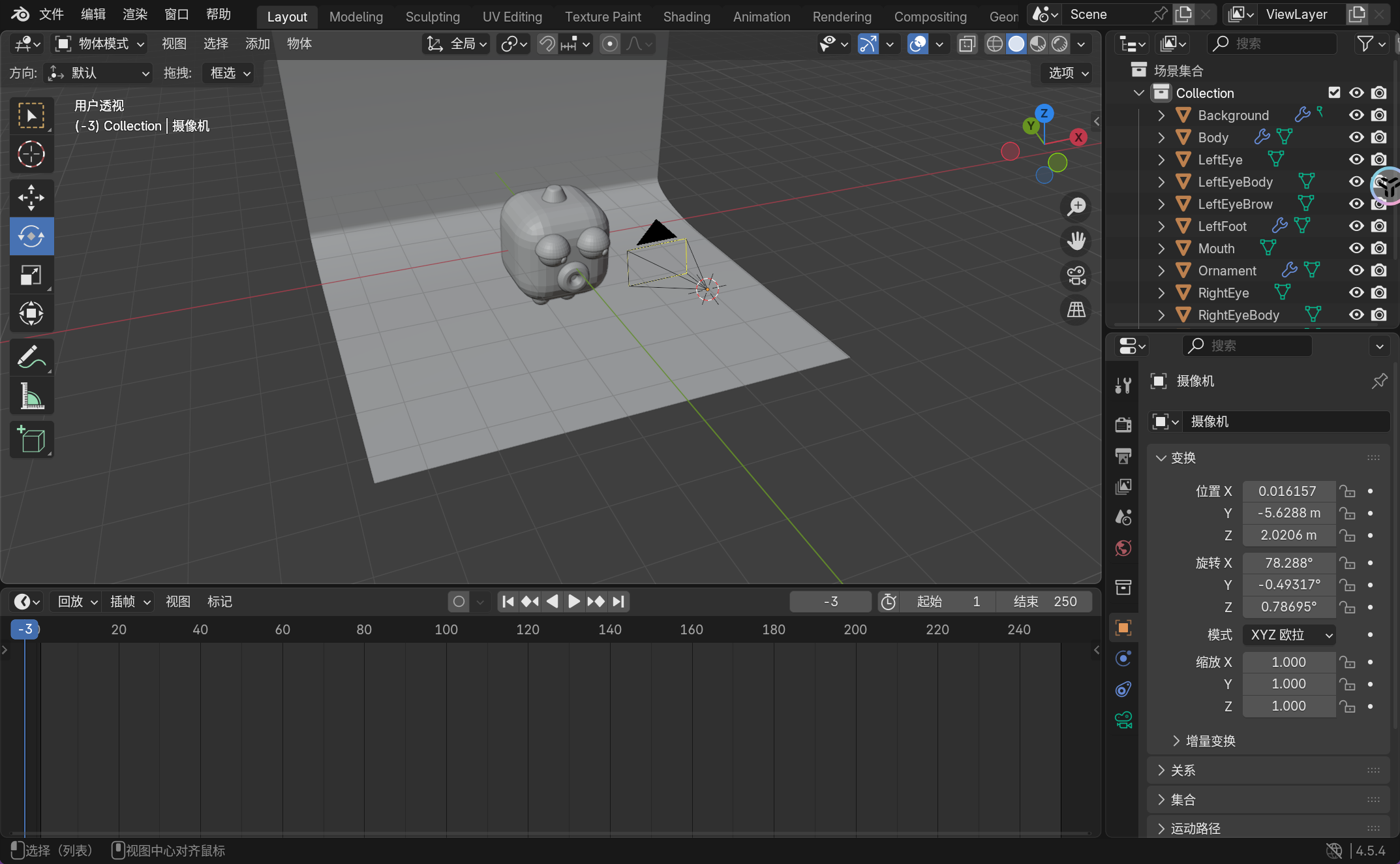Select the Move tool in toolbar

click(x=31, y=197)
